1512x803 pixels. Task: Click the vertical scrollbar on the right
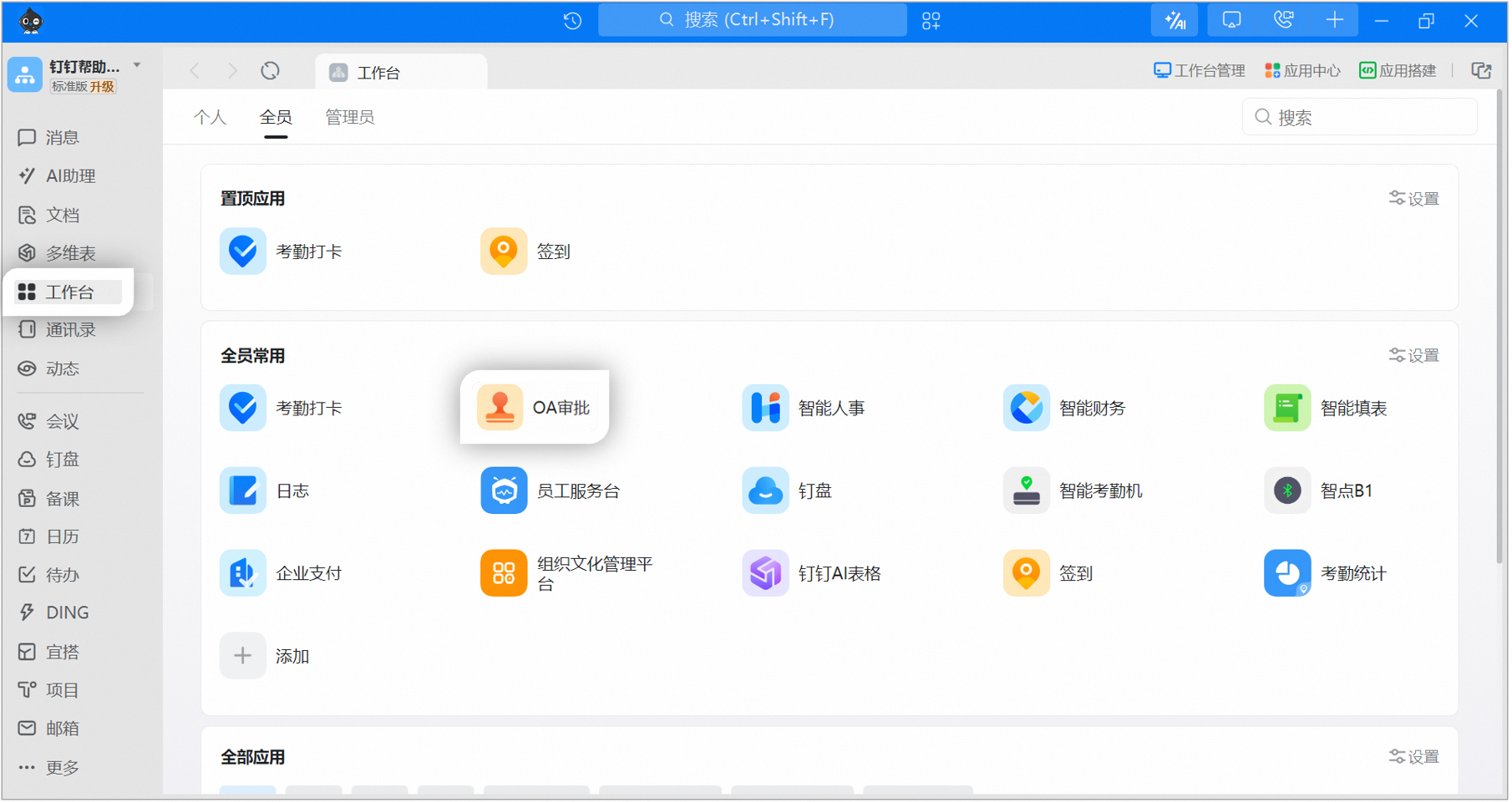coord(1500,326)
